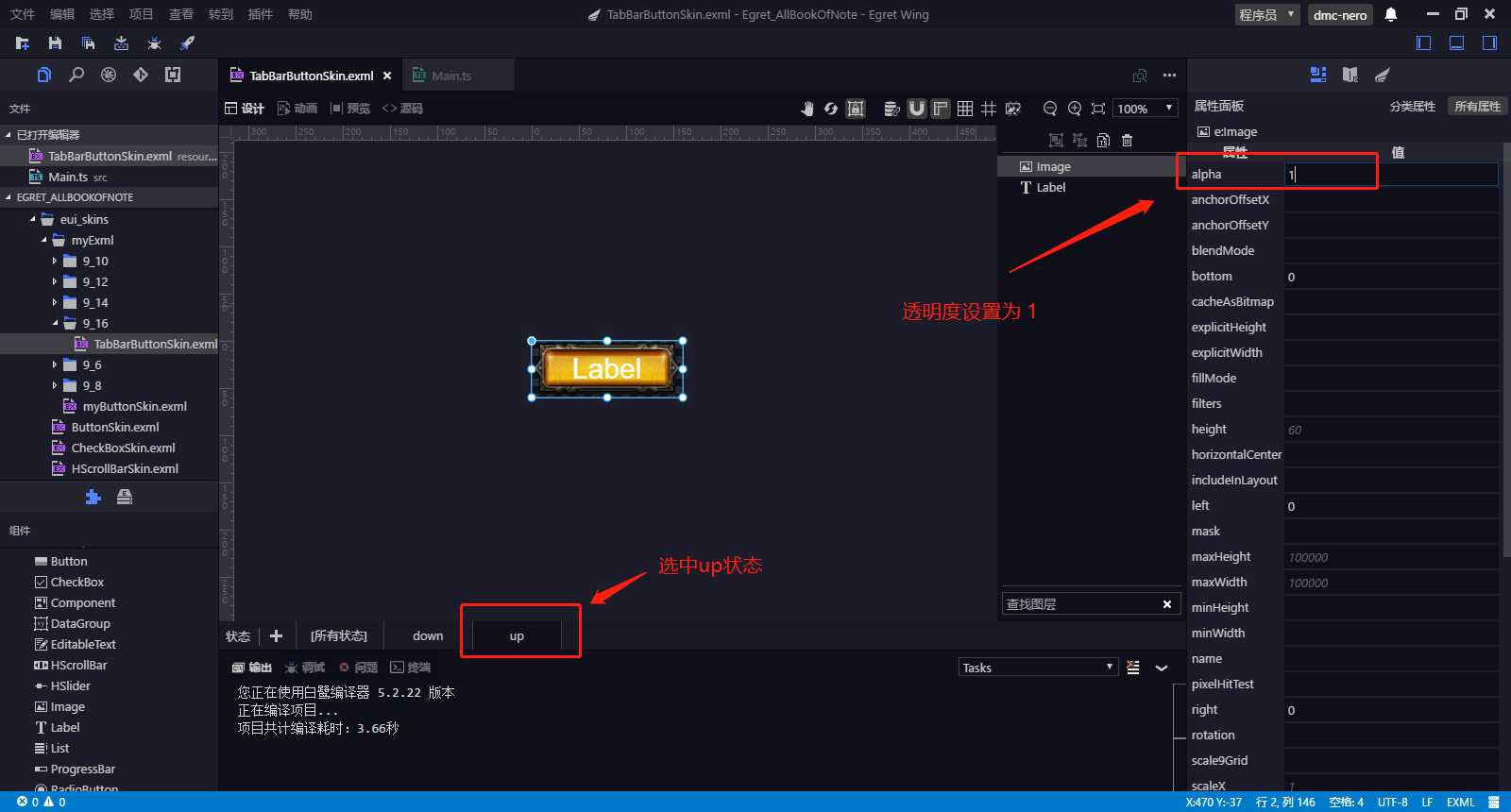
Task: Click the fit-to-screen zoom icon
Action: 1097,109
